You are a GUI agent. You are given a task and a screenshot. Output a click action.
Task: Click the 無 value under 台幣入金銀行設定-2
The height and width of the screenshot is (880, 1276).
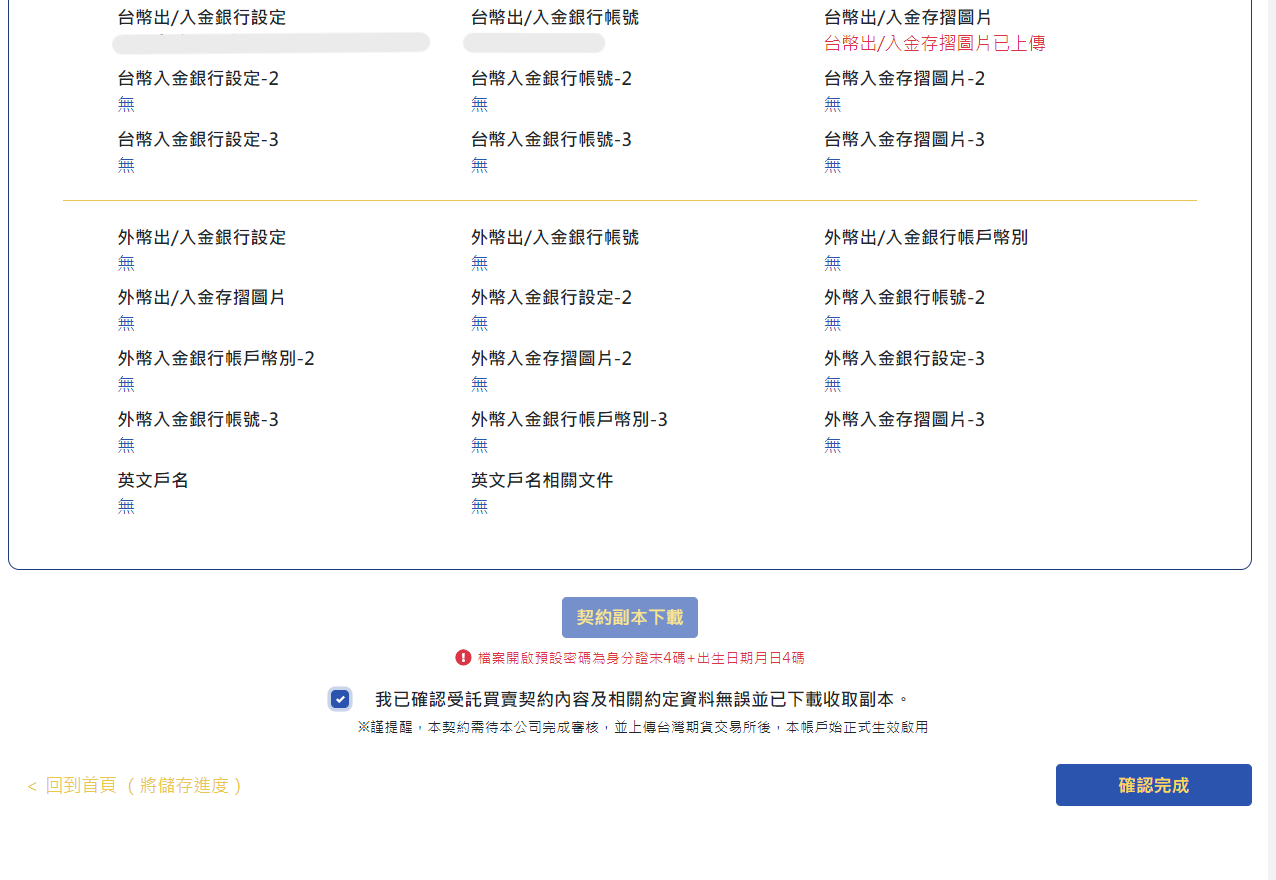click(126, 104)
